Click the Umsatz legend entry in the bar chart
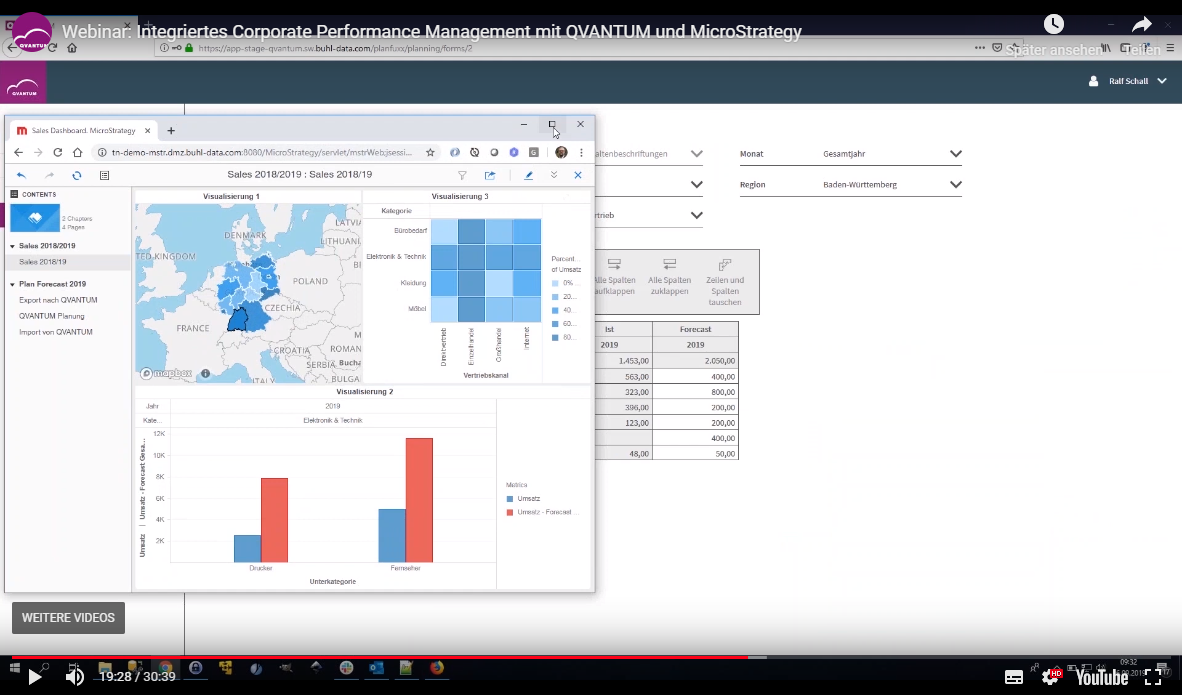Screen dimensions: 1182x696 pos(524,498)
